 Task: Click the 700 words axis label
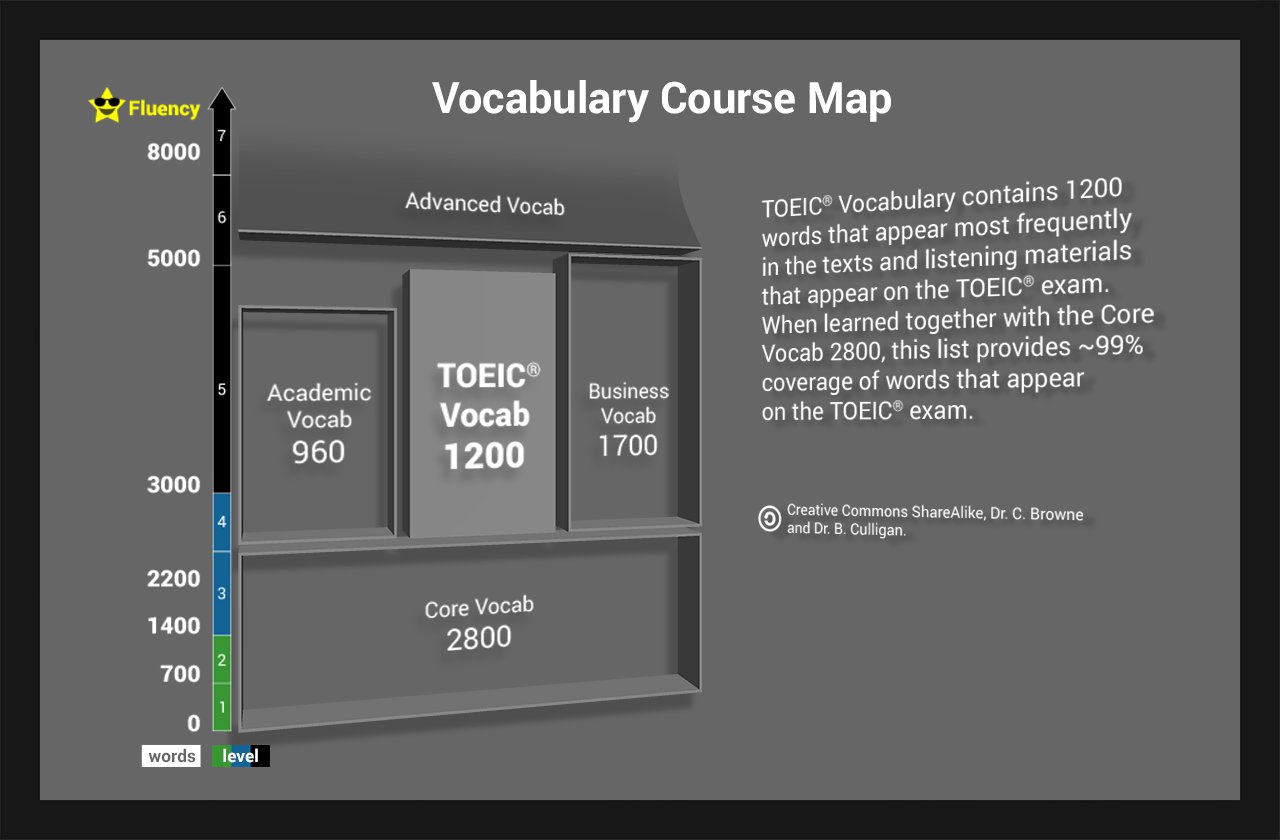181,675
